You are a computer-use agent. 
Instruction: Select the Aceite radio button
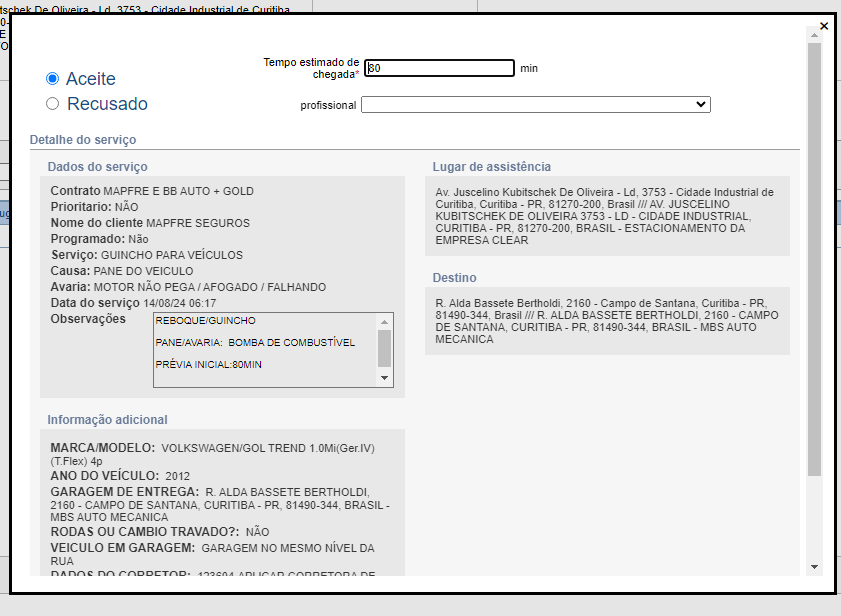click(52, 79)
